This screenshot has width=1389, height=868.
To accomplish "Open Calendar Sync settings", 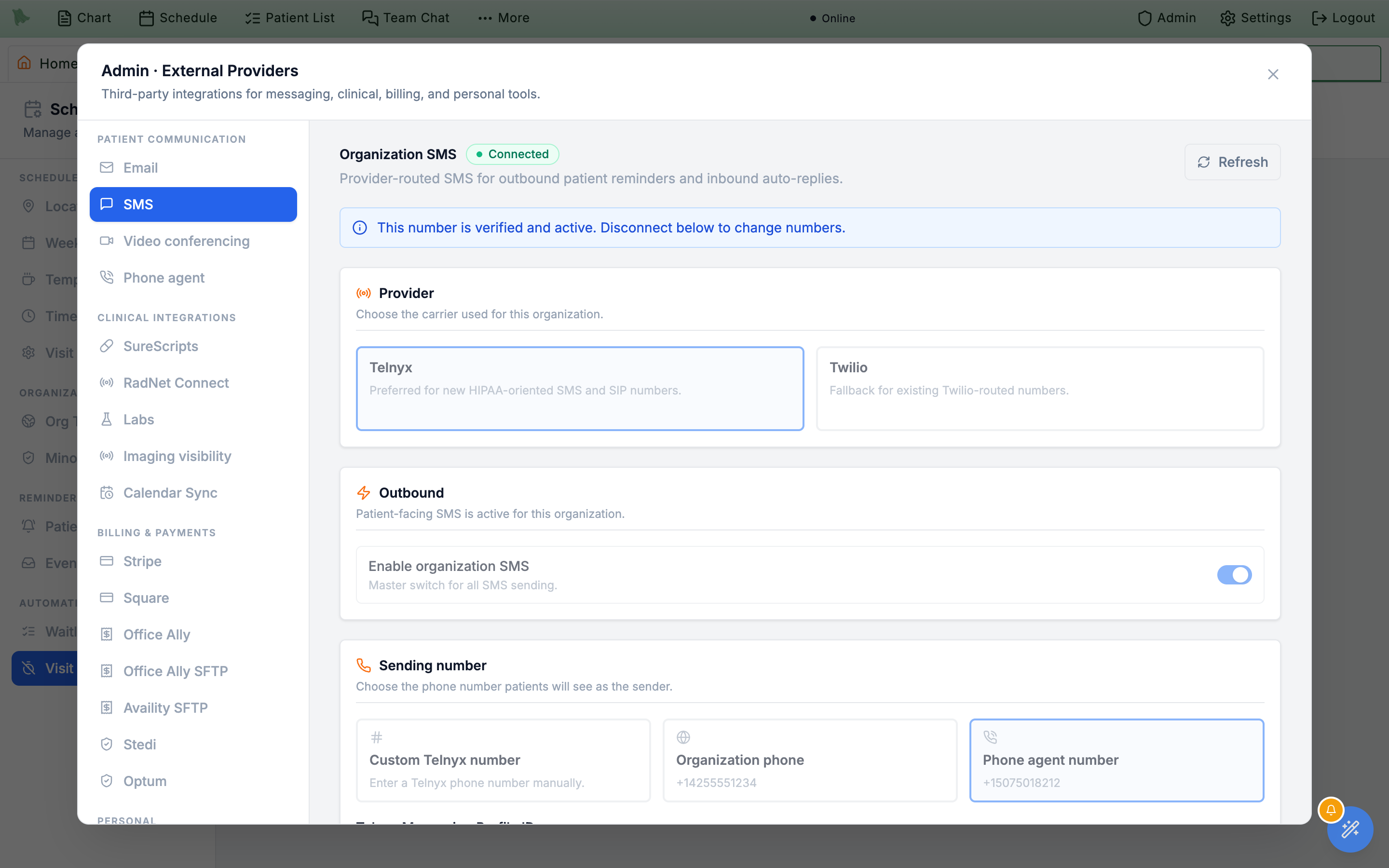I will (x=193, y=492).
